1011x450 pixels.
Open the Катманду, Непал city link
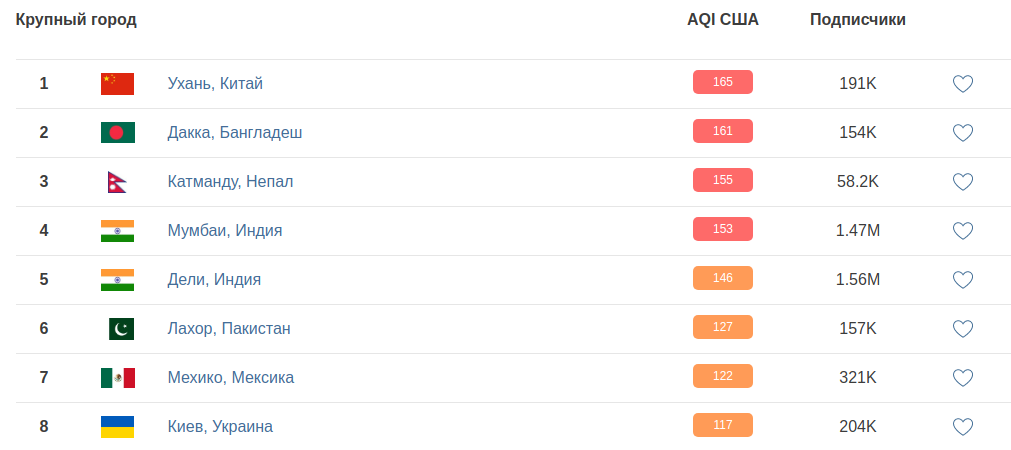[230, 182]
